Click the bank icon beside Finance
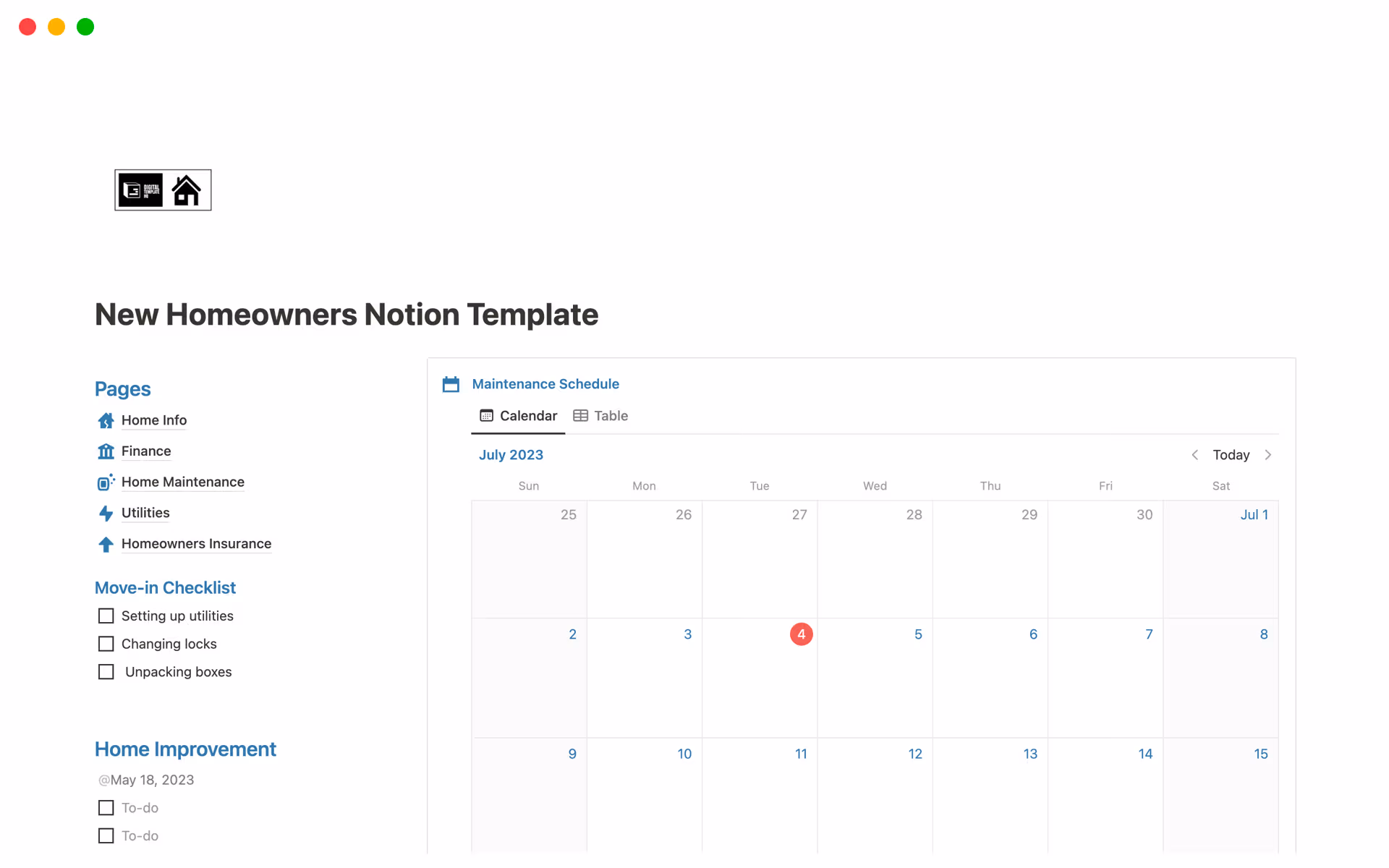 [x=106, y=451]
